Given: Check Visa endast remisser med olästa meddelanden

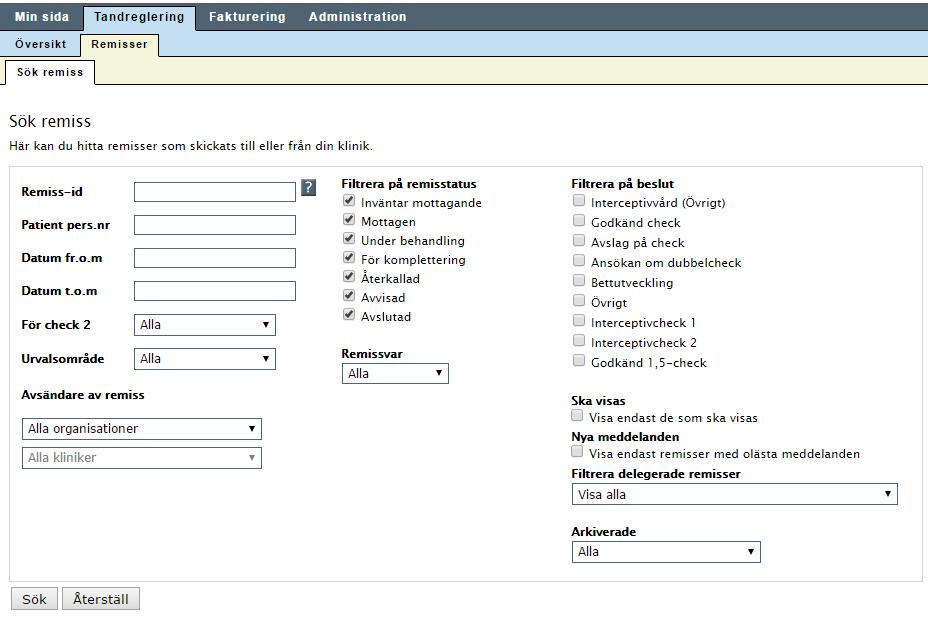Looking at the screenshot, I should [577, 452].
